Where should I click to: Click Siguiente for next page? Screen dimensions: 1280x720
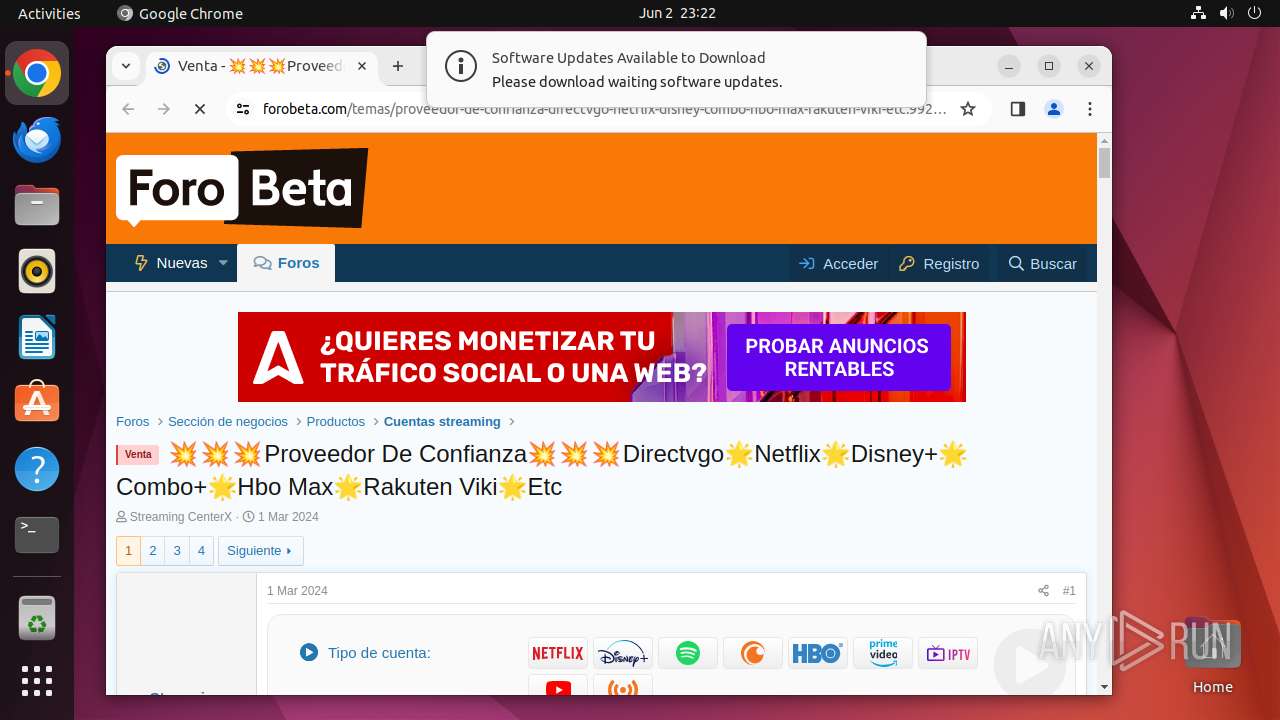(260, 551)
